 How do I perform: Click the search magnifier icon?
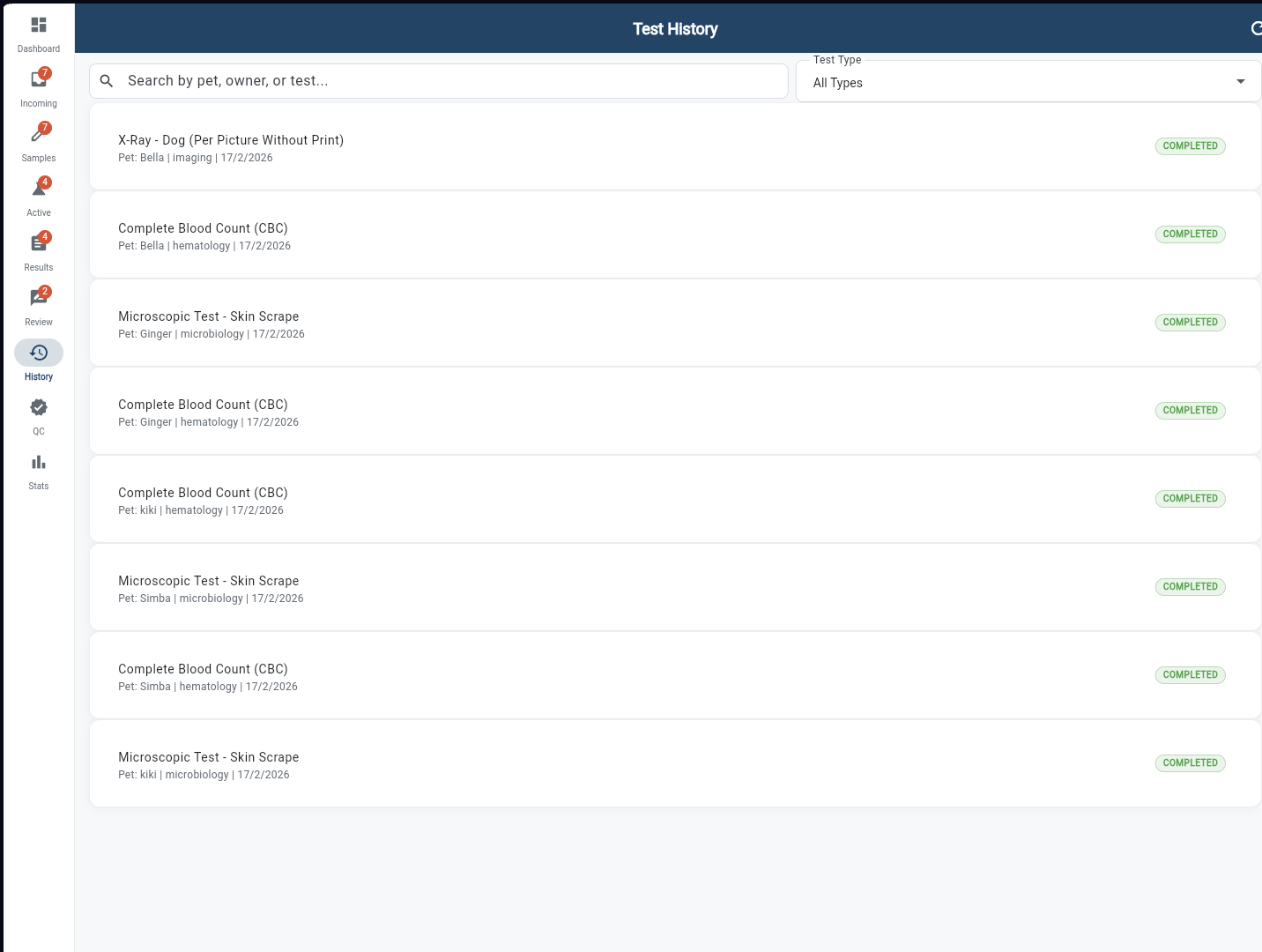click(106, 80)
